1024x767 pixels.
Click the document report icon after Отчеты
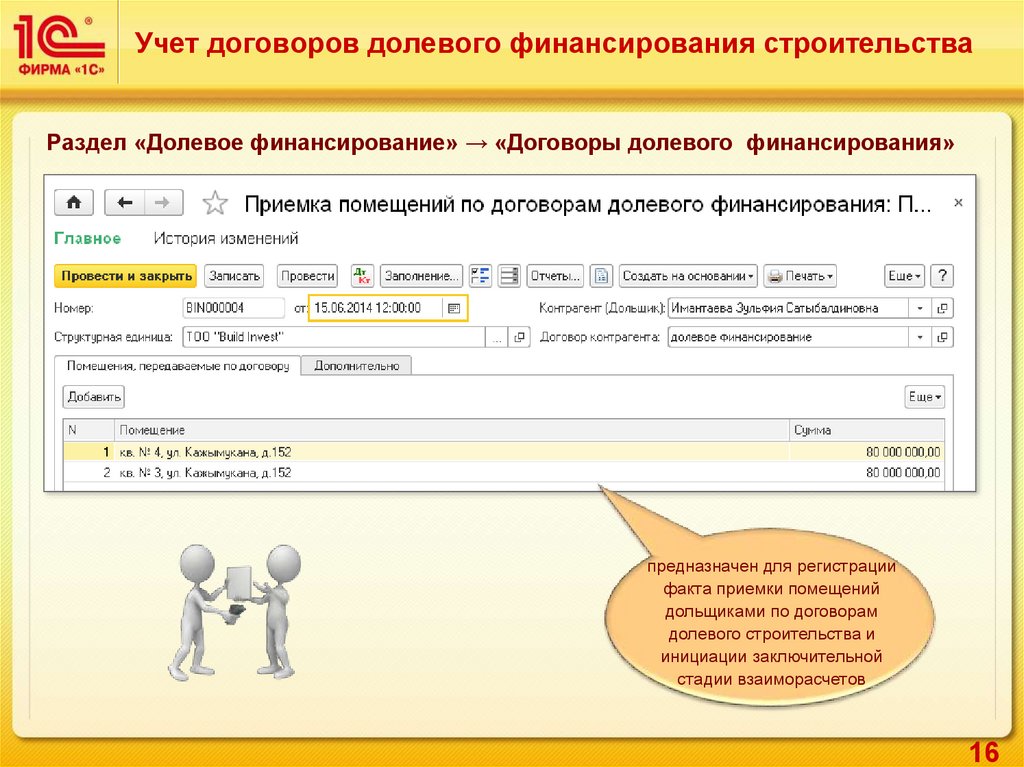(600, 276)
